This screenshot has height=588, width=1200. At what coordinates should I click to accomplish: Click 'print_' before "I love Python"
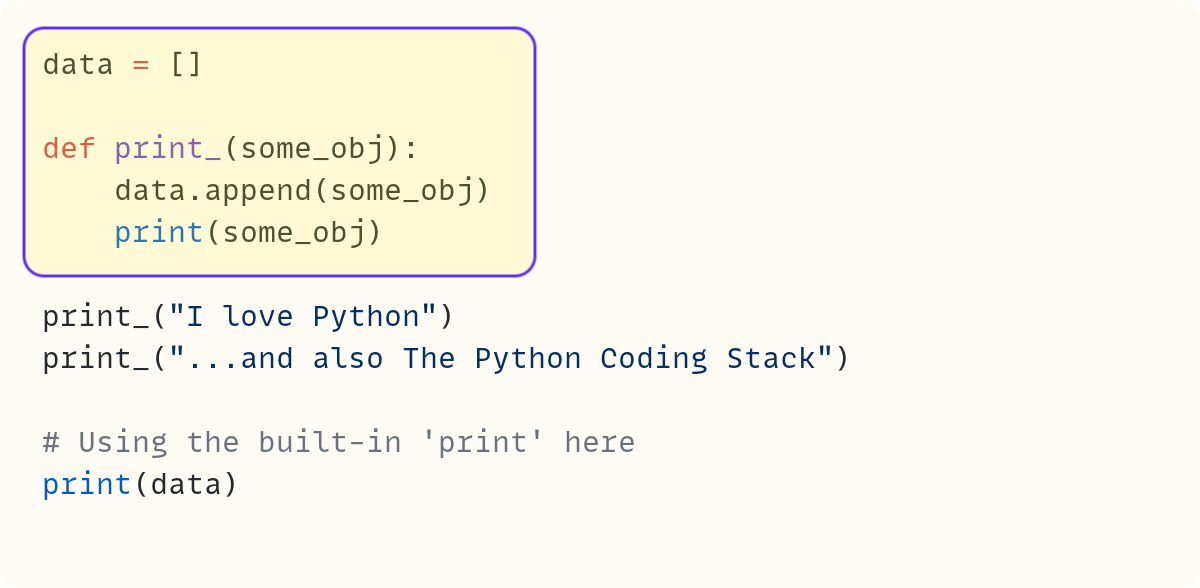(x=96, y=317)
